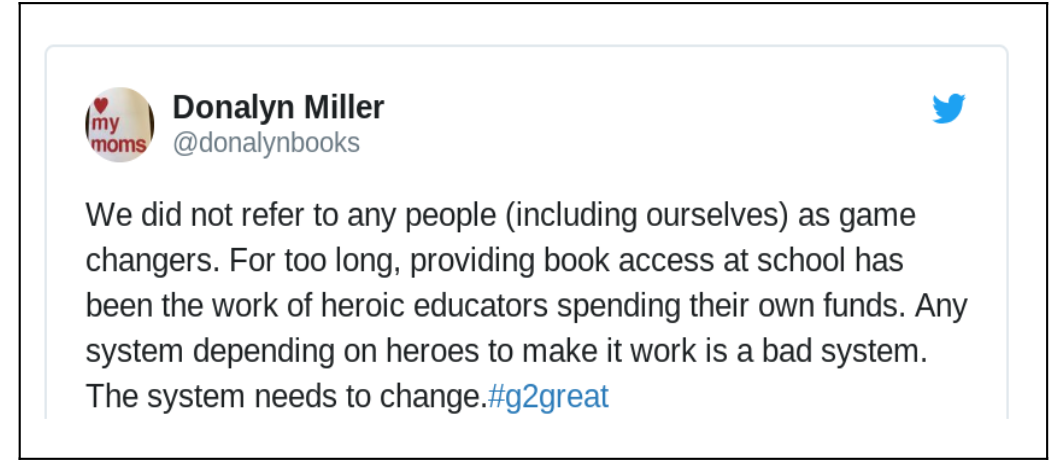Screen dimensions: 1058x466
Task: Visit the @donalynbooks handle link
Action: coord(267,143)
